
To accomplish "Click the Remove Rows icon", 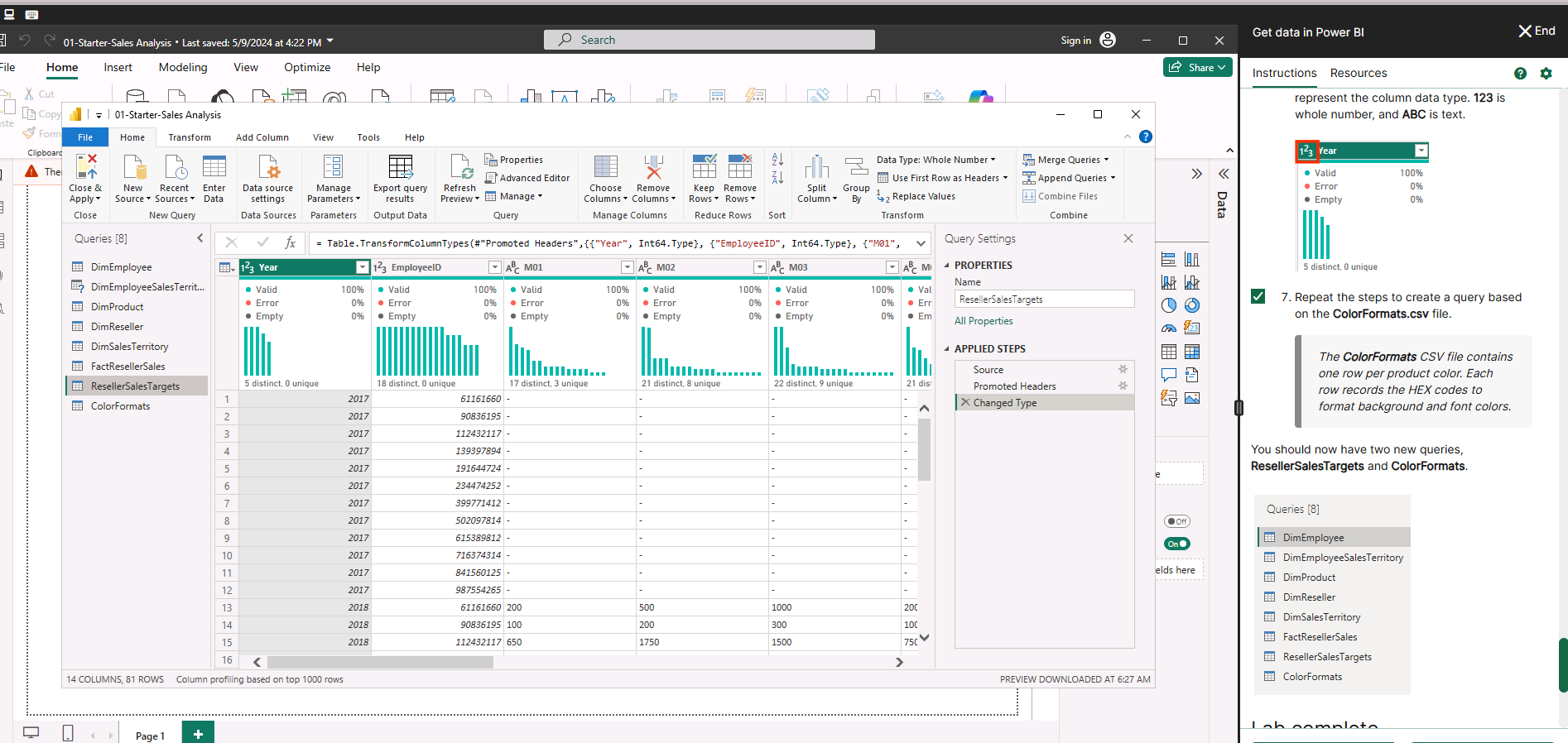I will point(740,167).
